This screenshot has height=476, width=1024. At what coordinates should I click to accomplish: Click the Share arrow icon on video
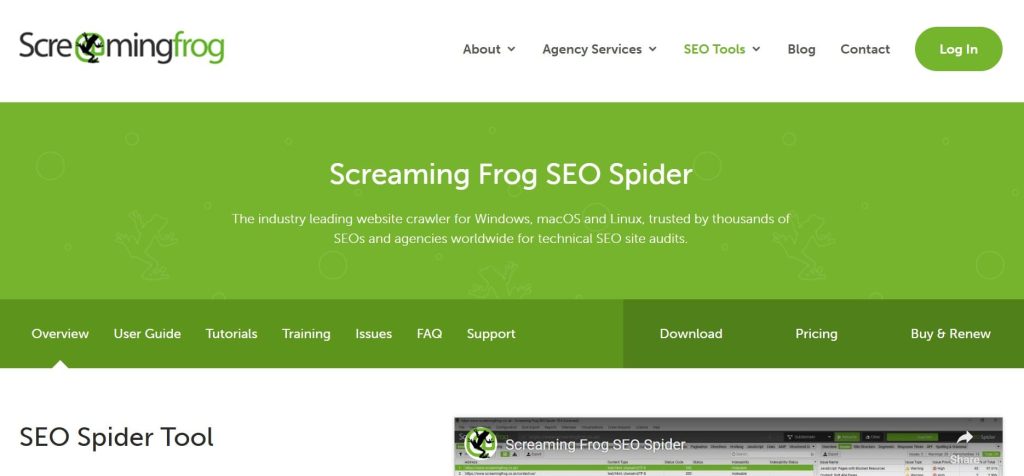coord(965,438)
